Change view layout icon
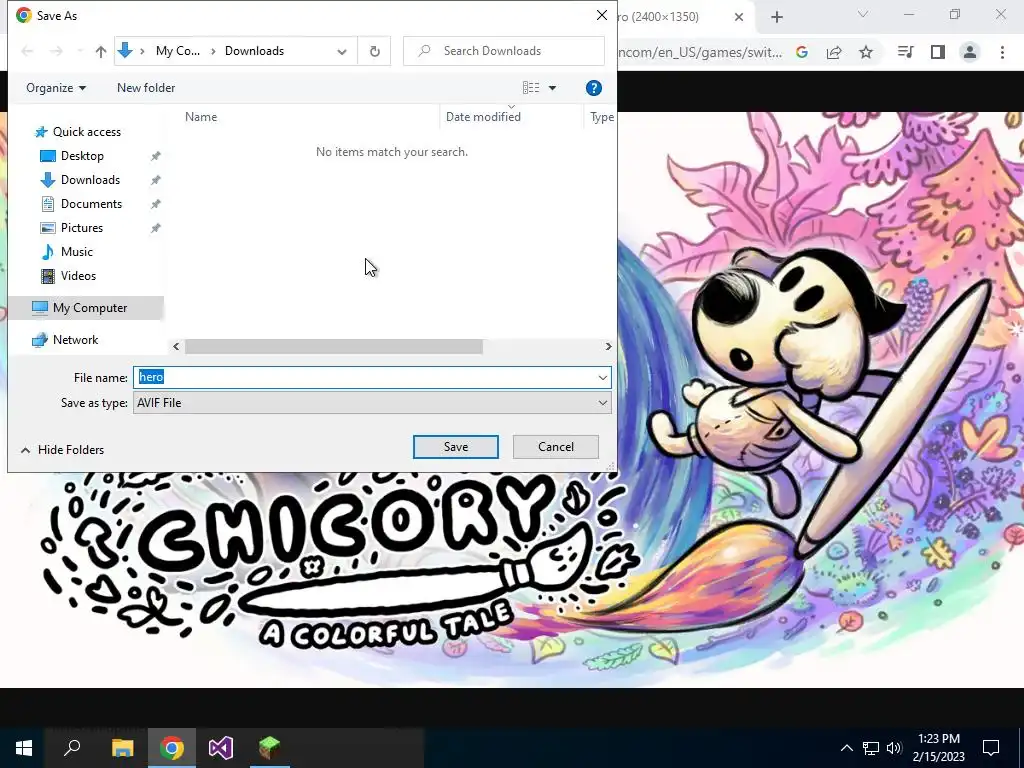The image size is (1024, 768). pyautogui.click(x=531, y=88)
